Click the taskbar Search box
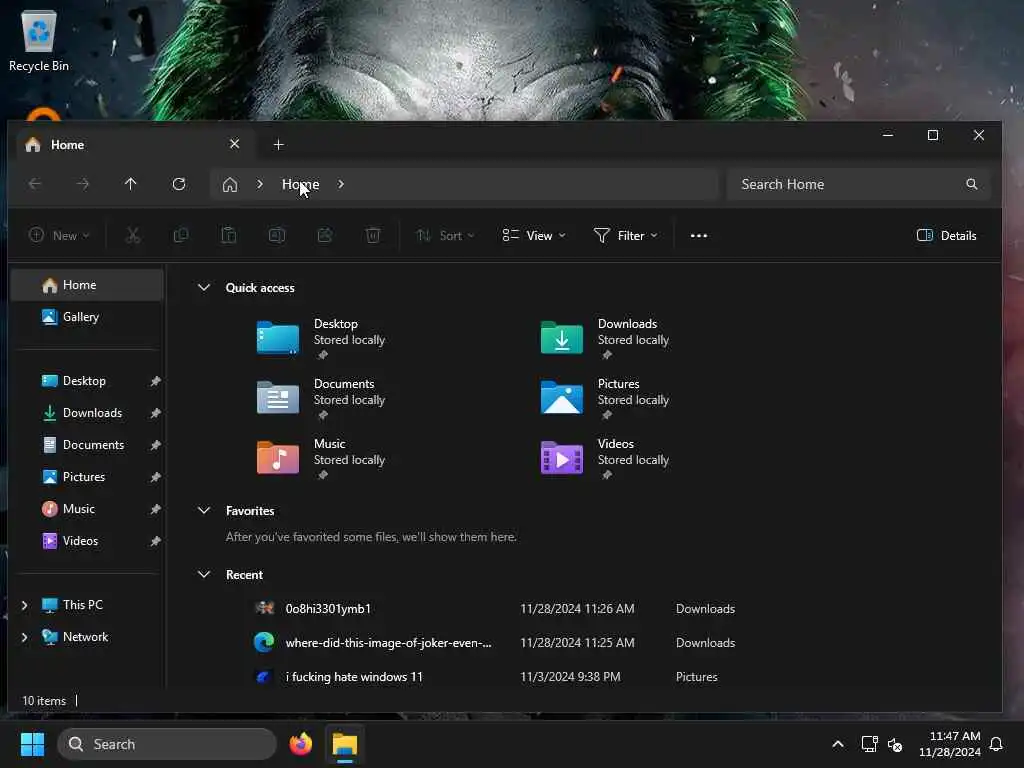Viewport: 1024px width, 768px height. tap(167, 744)
